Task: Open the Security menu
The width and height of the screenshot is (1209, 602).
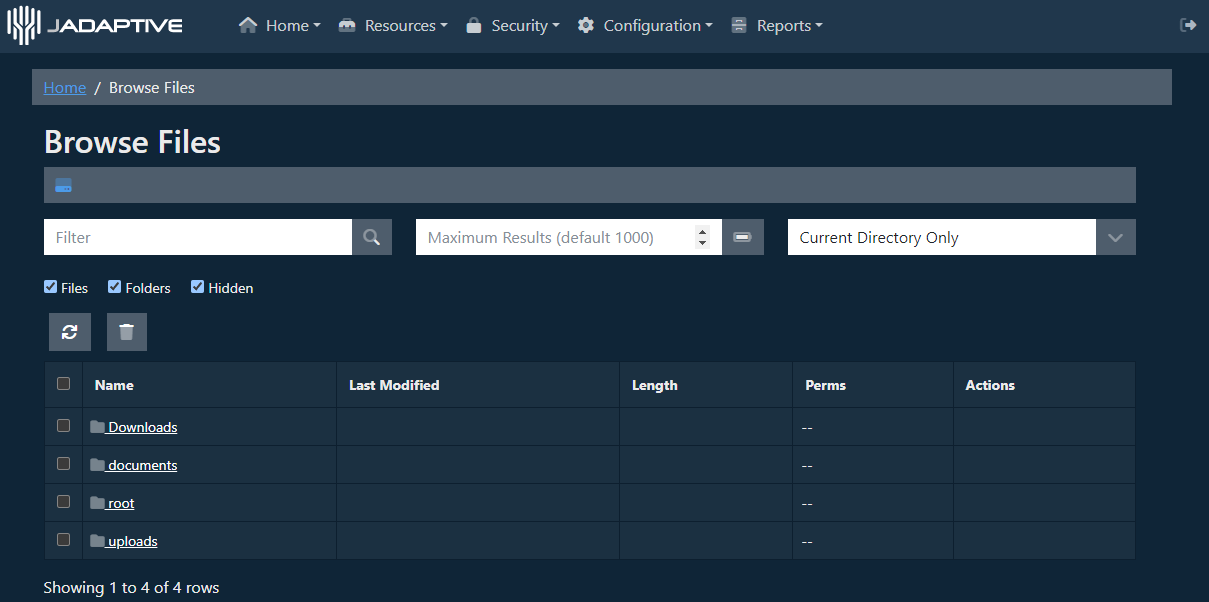Action: [512, 26]
